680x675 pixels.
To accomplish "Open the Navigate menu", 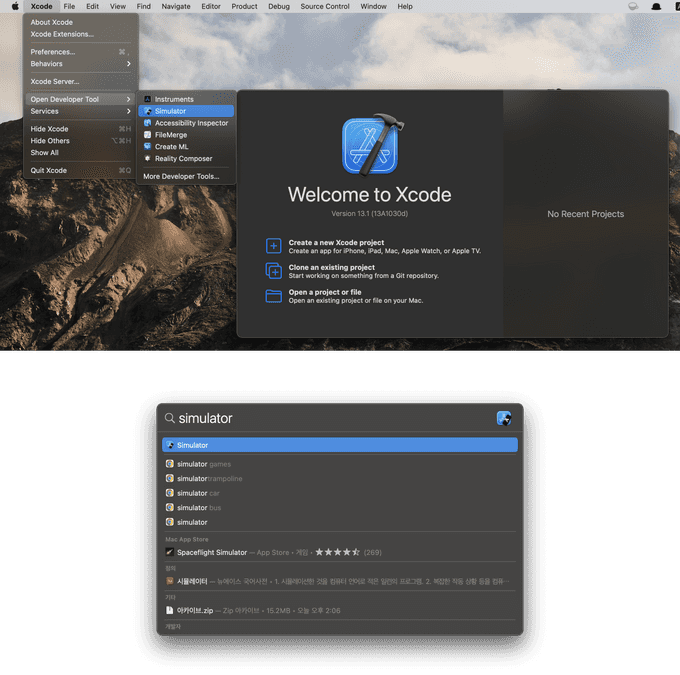I will point(176,6).
